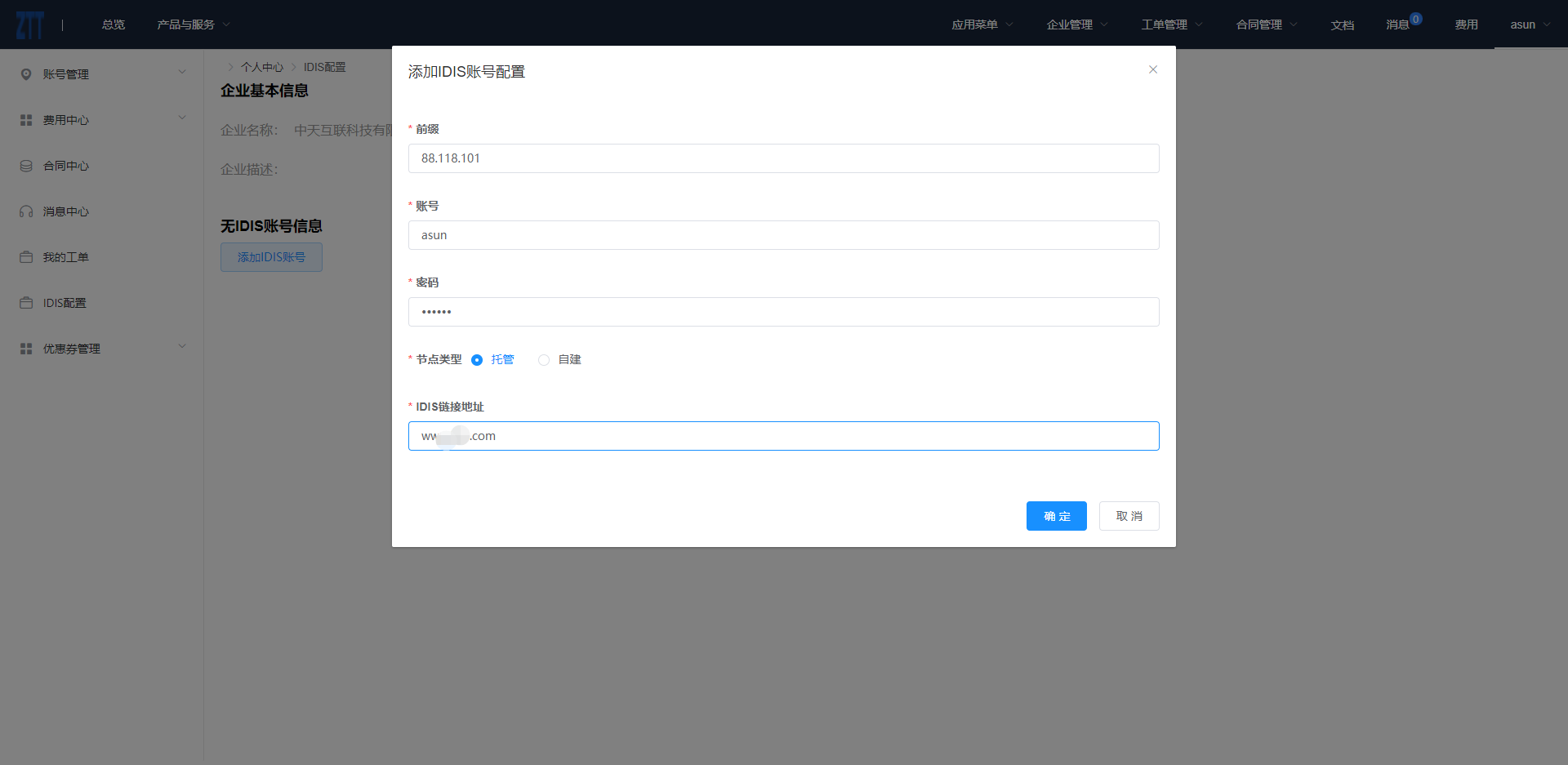This screenshot has width=1568, height=765.
Task: Select the 自建 node type radio
Action: tap(544, 360)
